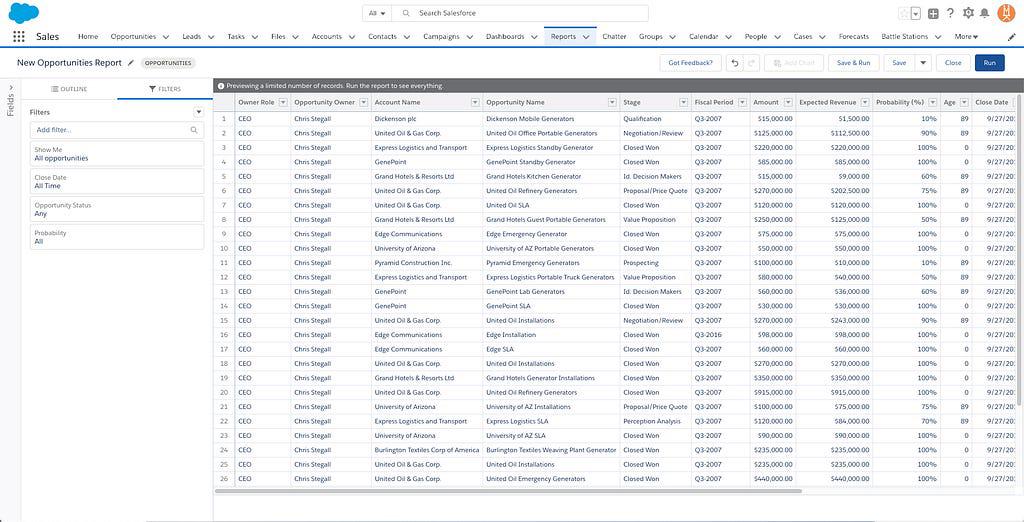Expand the Filters panel options dropdown
The image size is (1024, 522).
pyautogui.click(x=198, y=112)
